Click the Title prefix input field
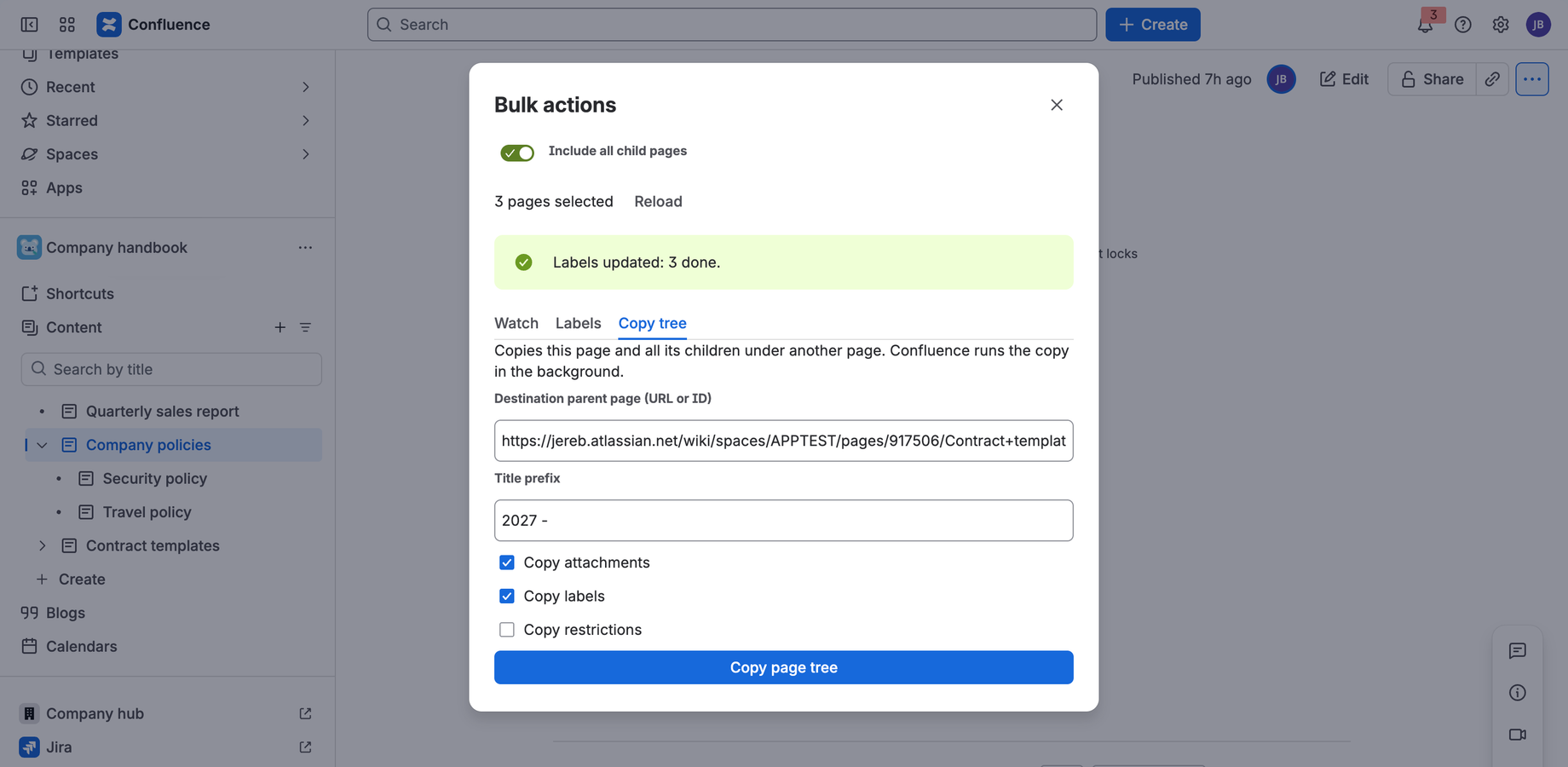This screenshot has width=1568, height=767. 784,521
